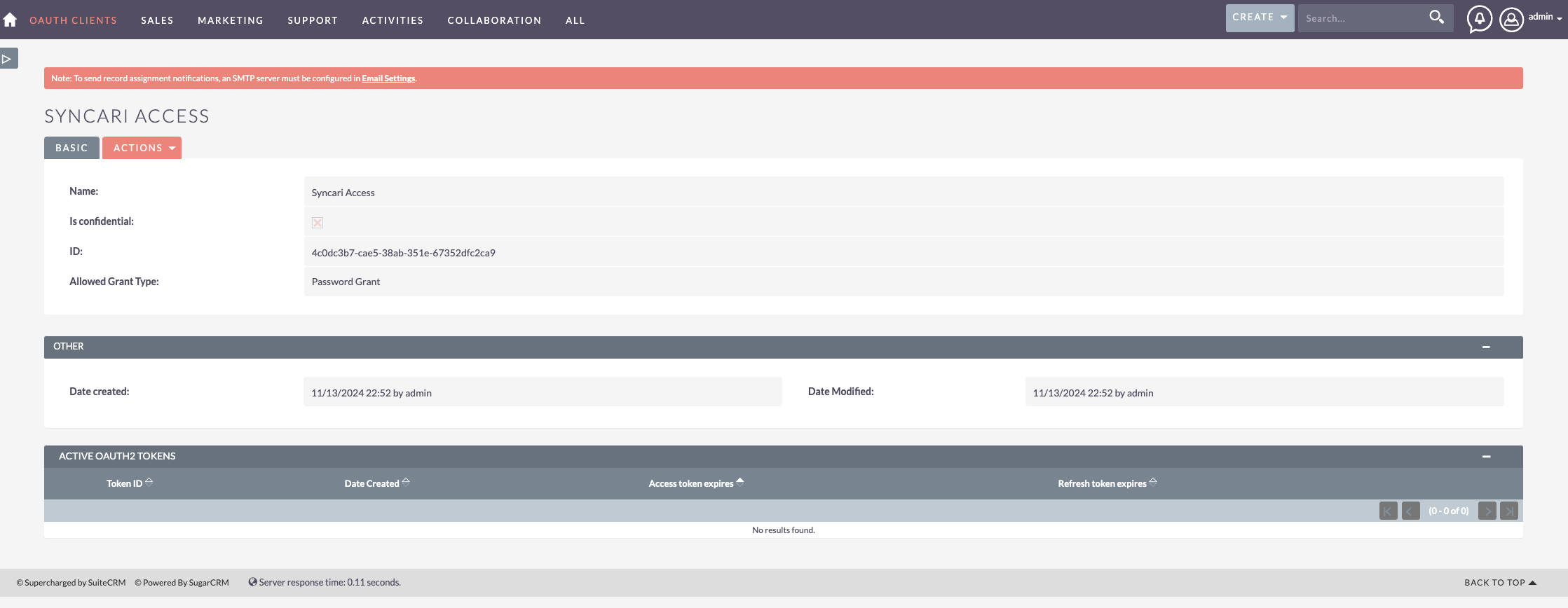Click Supercharged by SuiteCRM footer link
Screen dimensions: 1568x608
pyautogui.click(x=71, y=583)
